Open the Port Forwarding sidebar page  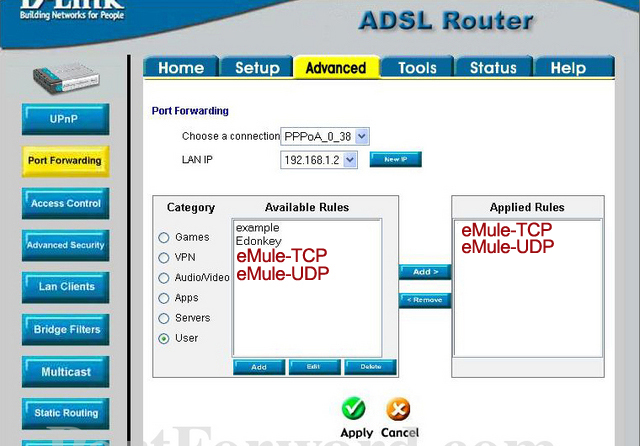click(x=65, y=161)
